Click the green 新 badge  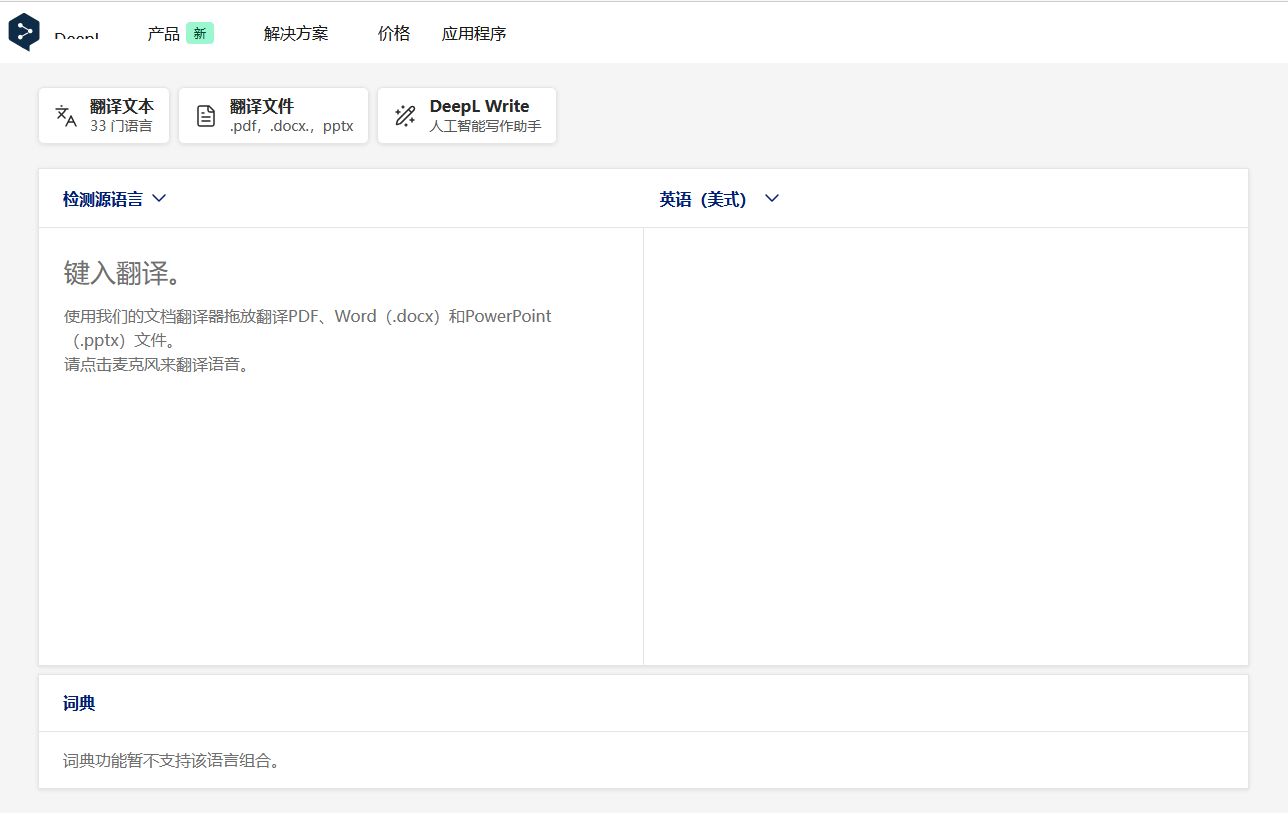(x=200, y=33)
